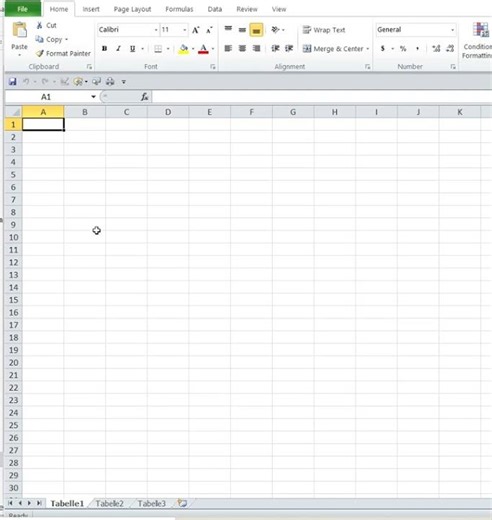Toggle align text left
Screen dimensions: 492x520
(228, 49)
